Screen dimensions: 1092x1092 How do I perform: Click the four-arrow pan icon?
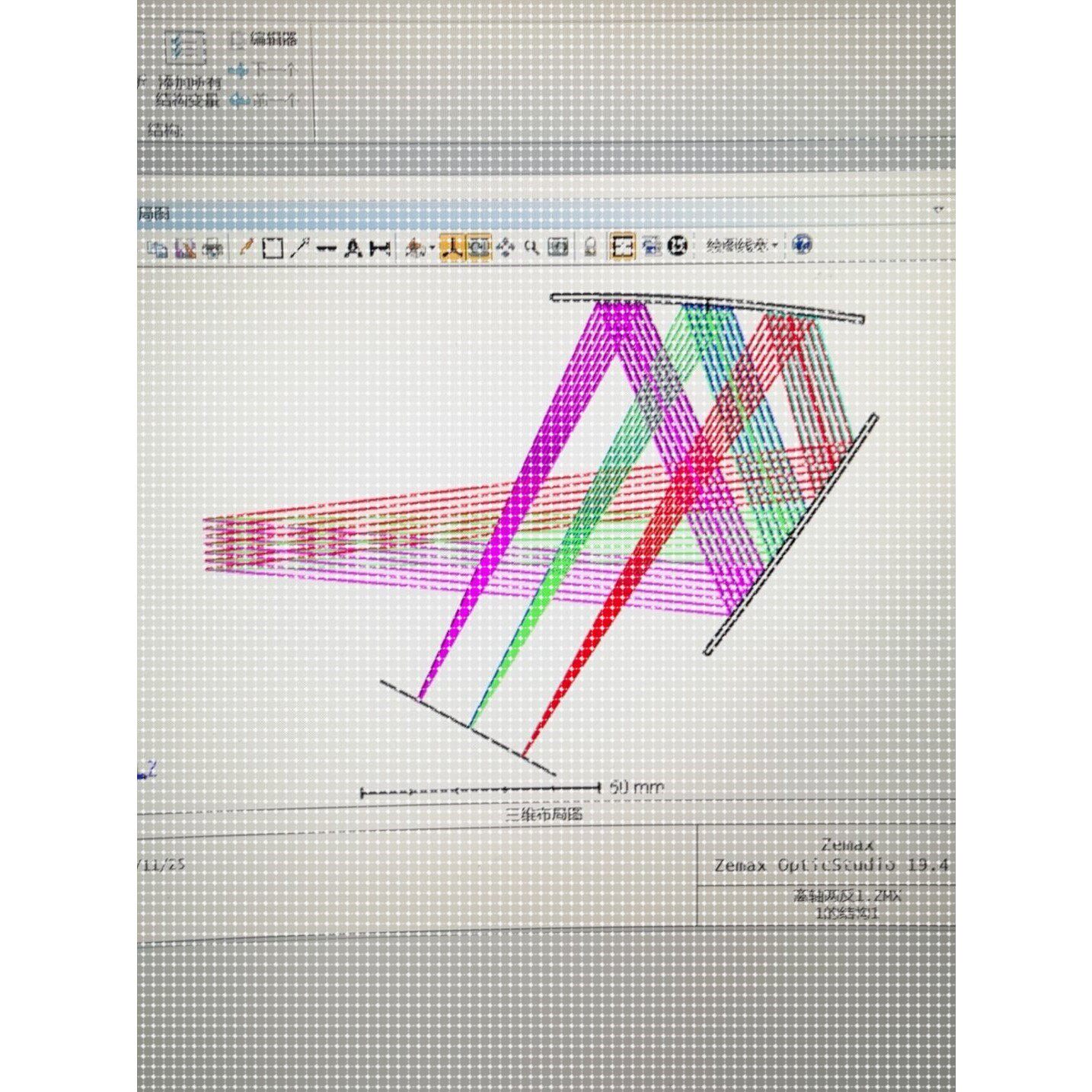[505, 247]
